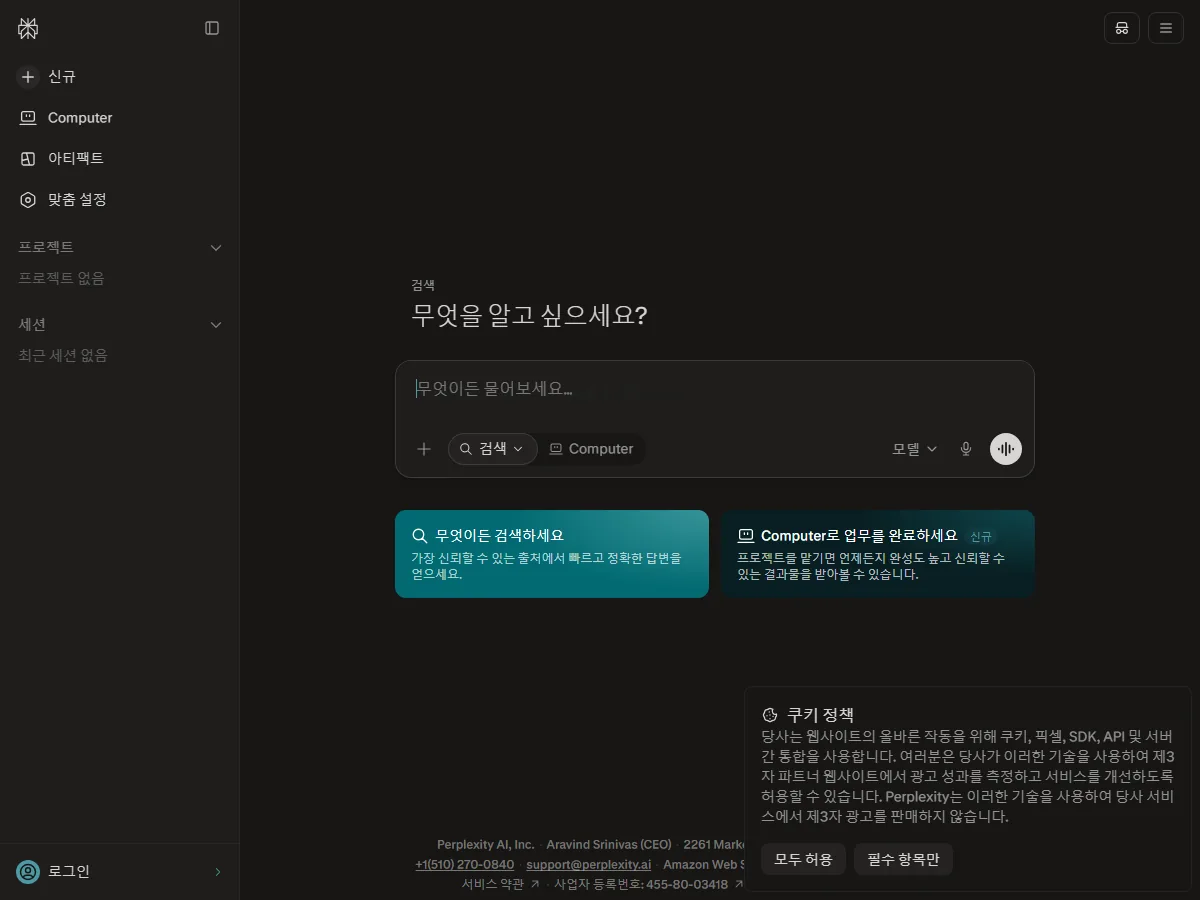The width and height of the screenshot is (1200, 900).
Task: Click the Aravind Srinivas (CEO) footer text
Action: [609, 845]
